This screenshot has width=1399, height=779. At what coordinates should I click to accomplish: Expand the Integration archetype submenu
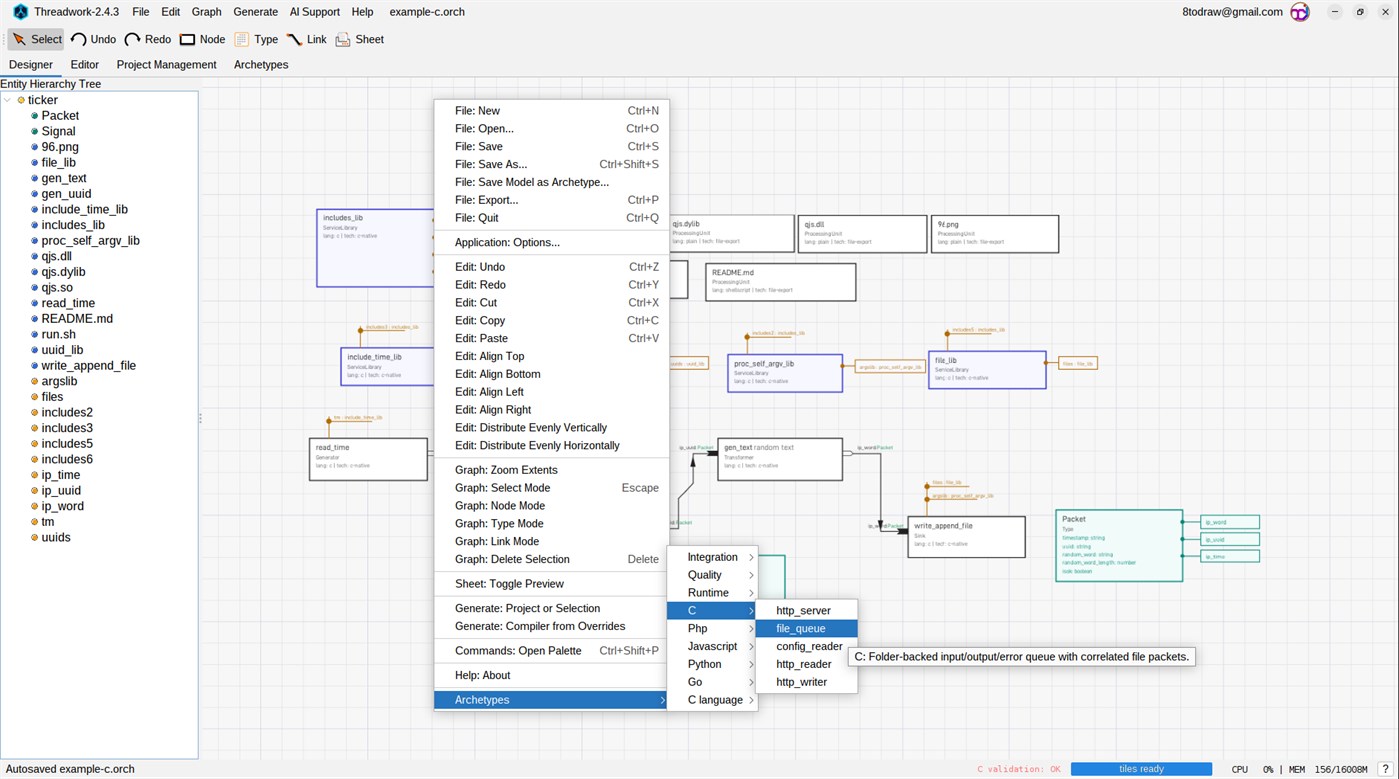pos(712,557)
